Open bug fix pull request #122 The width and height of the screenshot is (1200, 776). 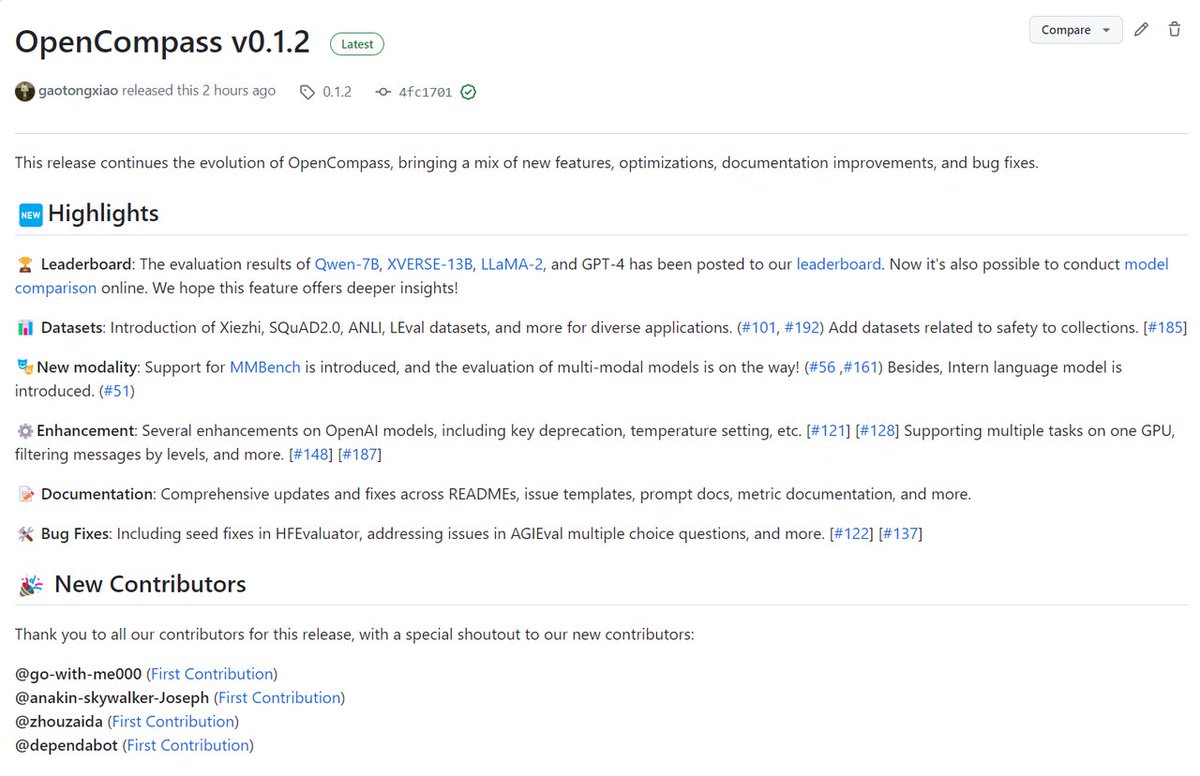pyautogui.click(x=852, y=533)
